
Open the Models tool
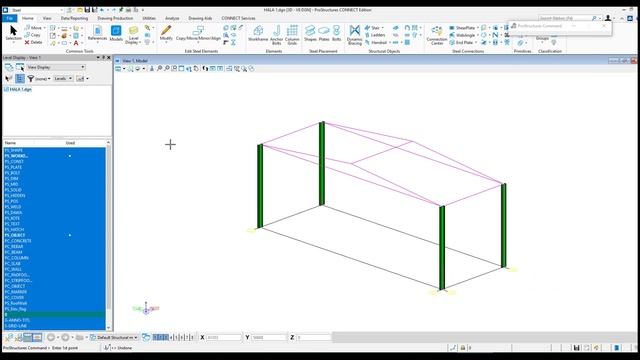[116, 33]
